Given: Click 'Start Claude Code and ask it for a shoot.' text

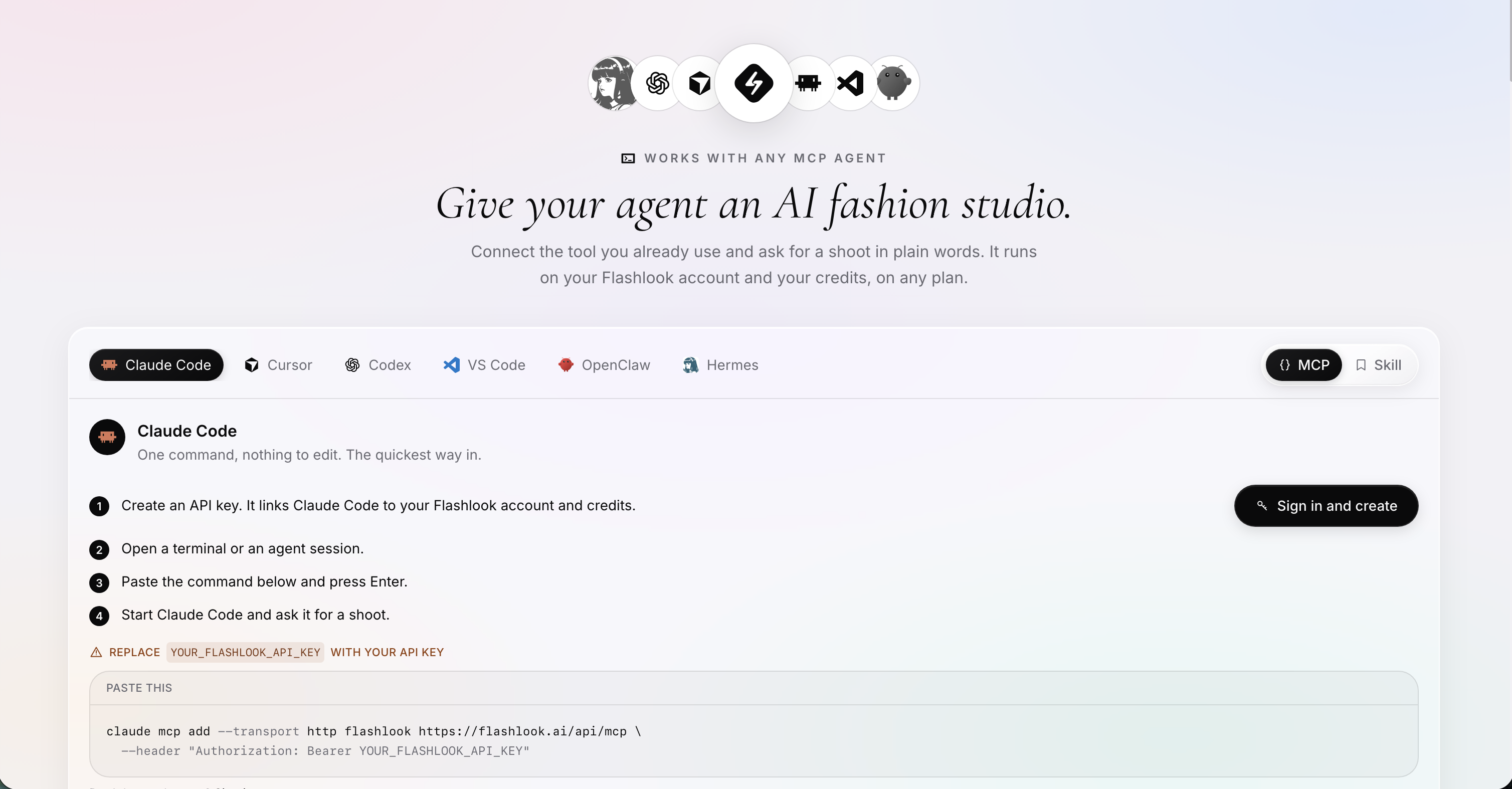Looking at the screenshot, I should point(255,615).
